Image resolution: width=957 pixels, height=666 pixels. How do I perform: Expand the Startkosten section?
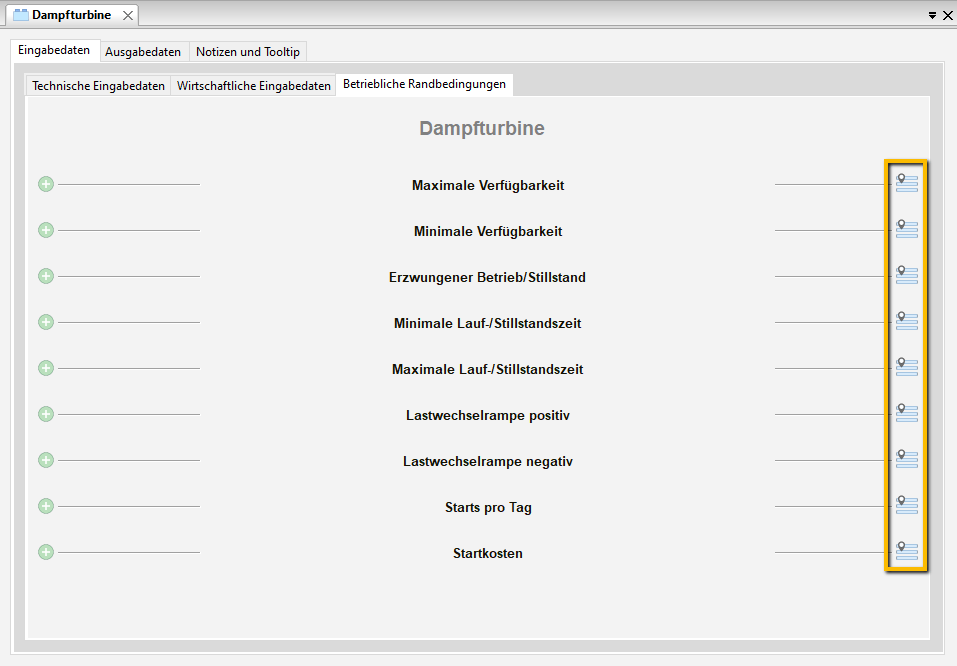(46, 552)
